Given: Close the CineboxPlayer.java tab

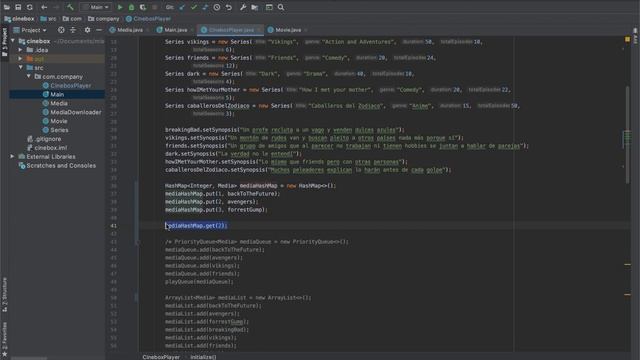Looking at the screenshot, I should 259,30.
